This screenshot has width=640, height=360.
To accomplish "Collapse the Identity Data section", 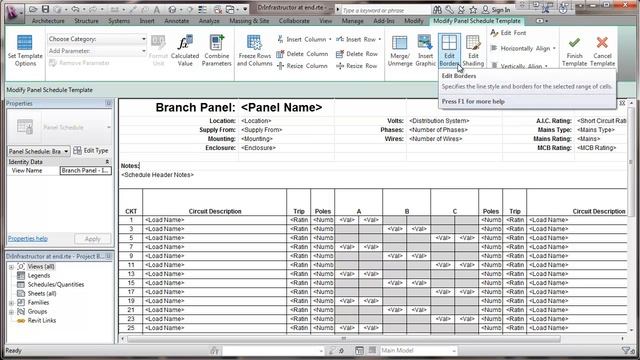I will click(107, 162).
